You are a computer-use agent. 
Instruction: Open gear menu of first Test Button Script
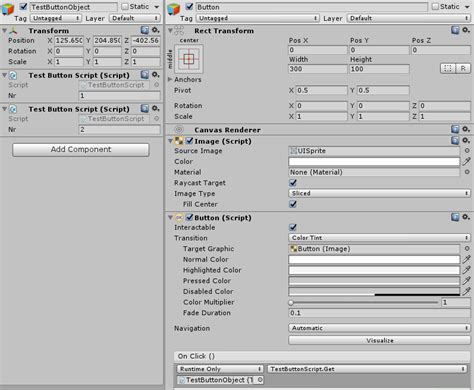(x=155, y=75)
